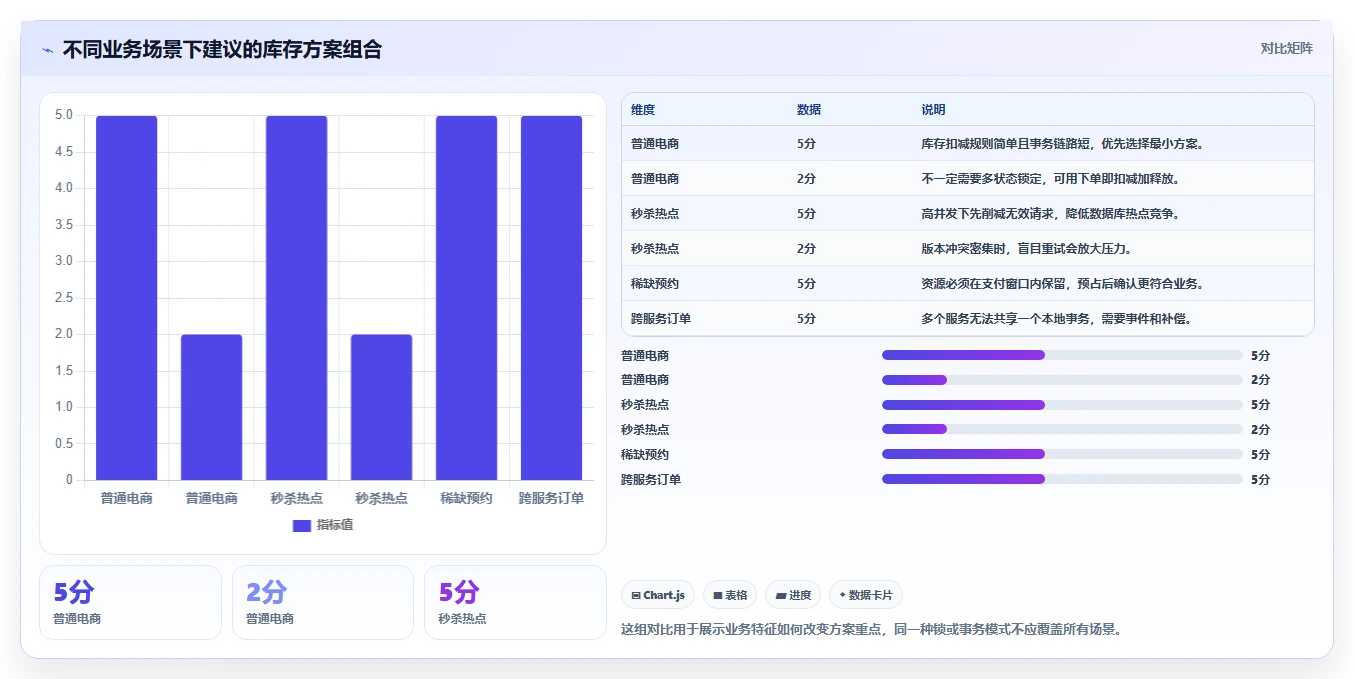Select the row '不一定需要多状态锁定，可用下单即扣减加释放。'
Screen dimensions: 1354x679
pyautogui.click(x=968, y=178)
